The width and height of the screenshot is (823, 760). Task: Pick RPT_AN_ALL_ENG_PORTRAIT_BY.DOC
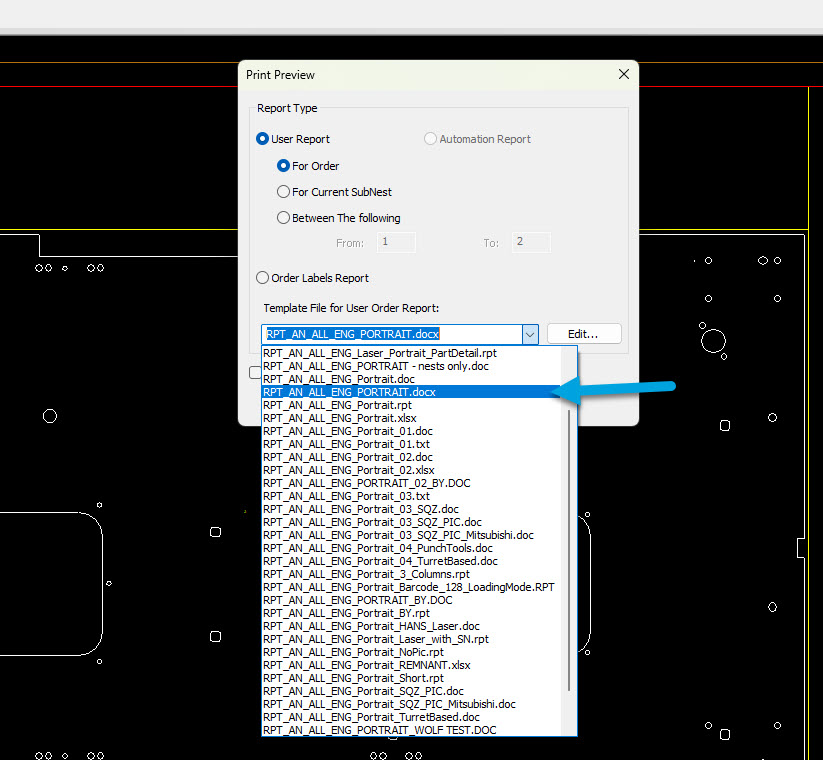pos(412,600)
